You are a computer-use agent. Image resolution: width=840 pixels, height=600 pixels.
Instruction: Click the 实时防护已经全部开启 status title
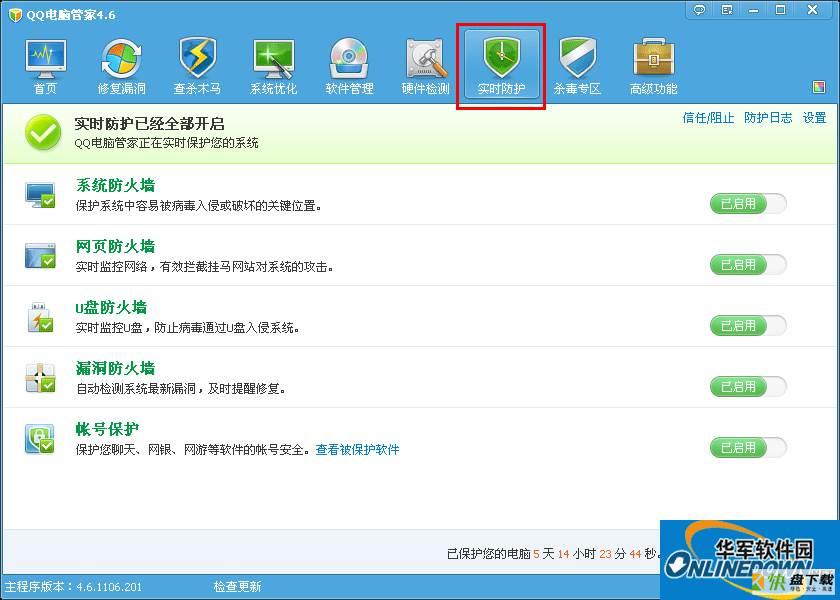click(x=149, y=124)
